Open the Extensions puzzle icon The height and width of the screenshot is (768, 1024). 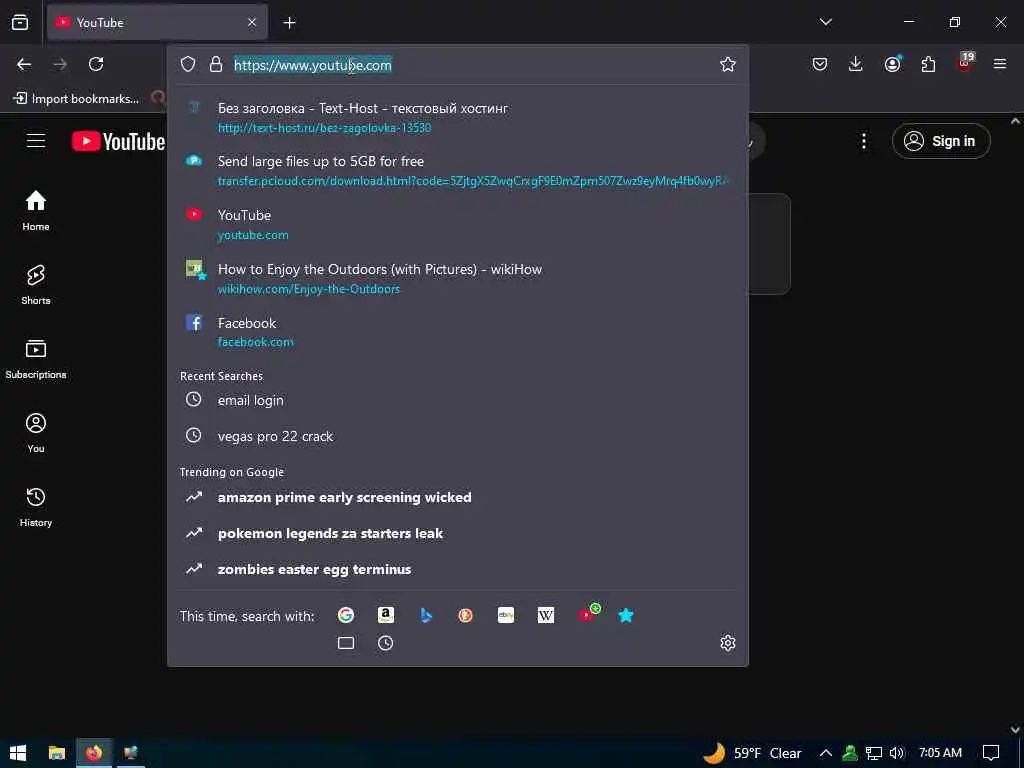click(928, 64)
